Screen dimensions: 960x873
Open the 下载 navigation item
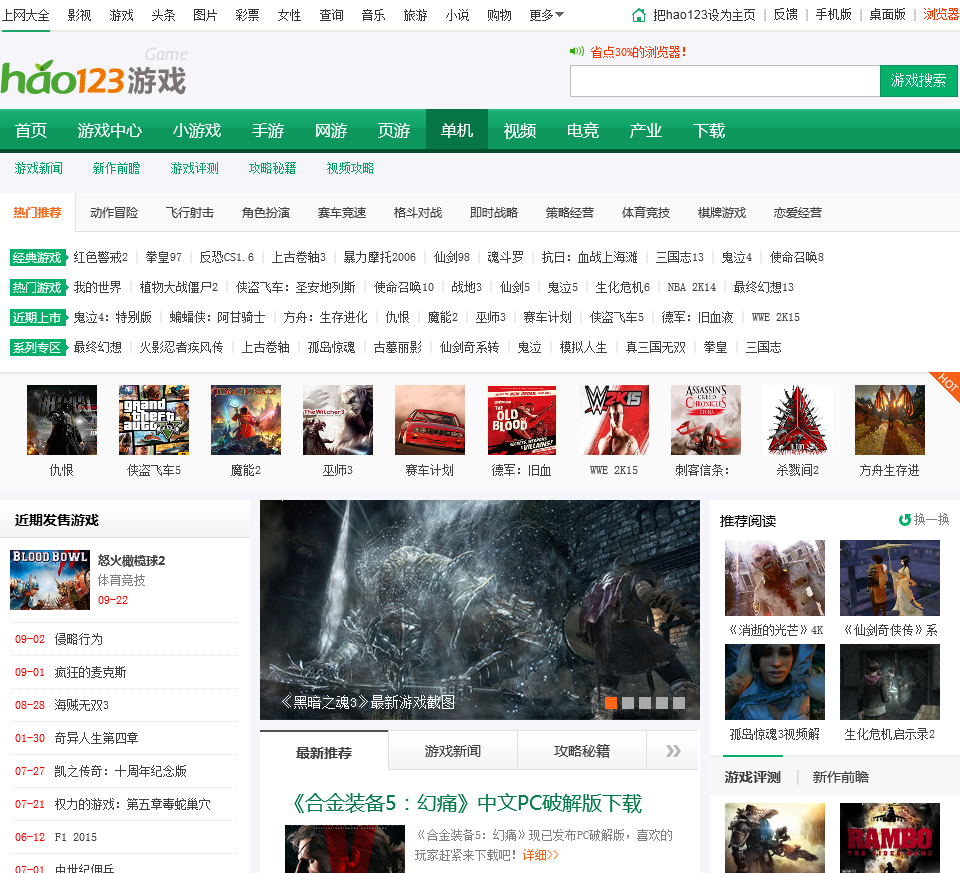click(x=708, y=130)
